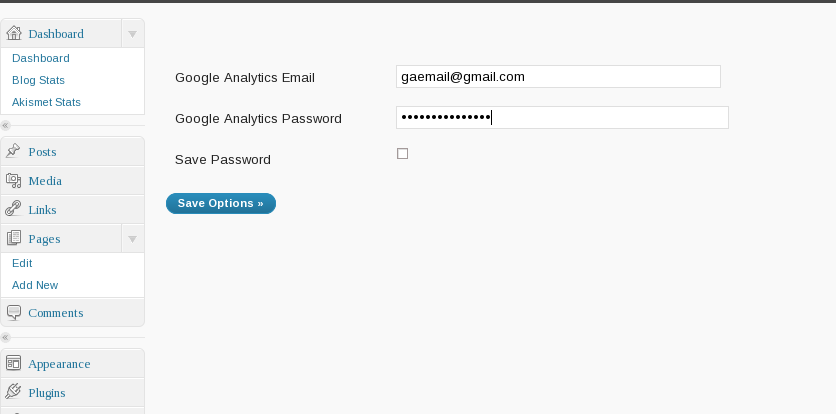Viewport: 836px width, 414px height.
Task: Open the Edit pages link
Action: [22, 263]
